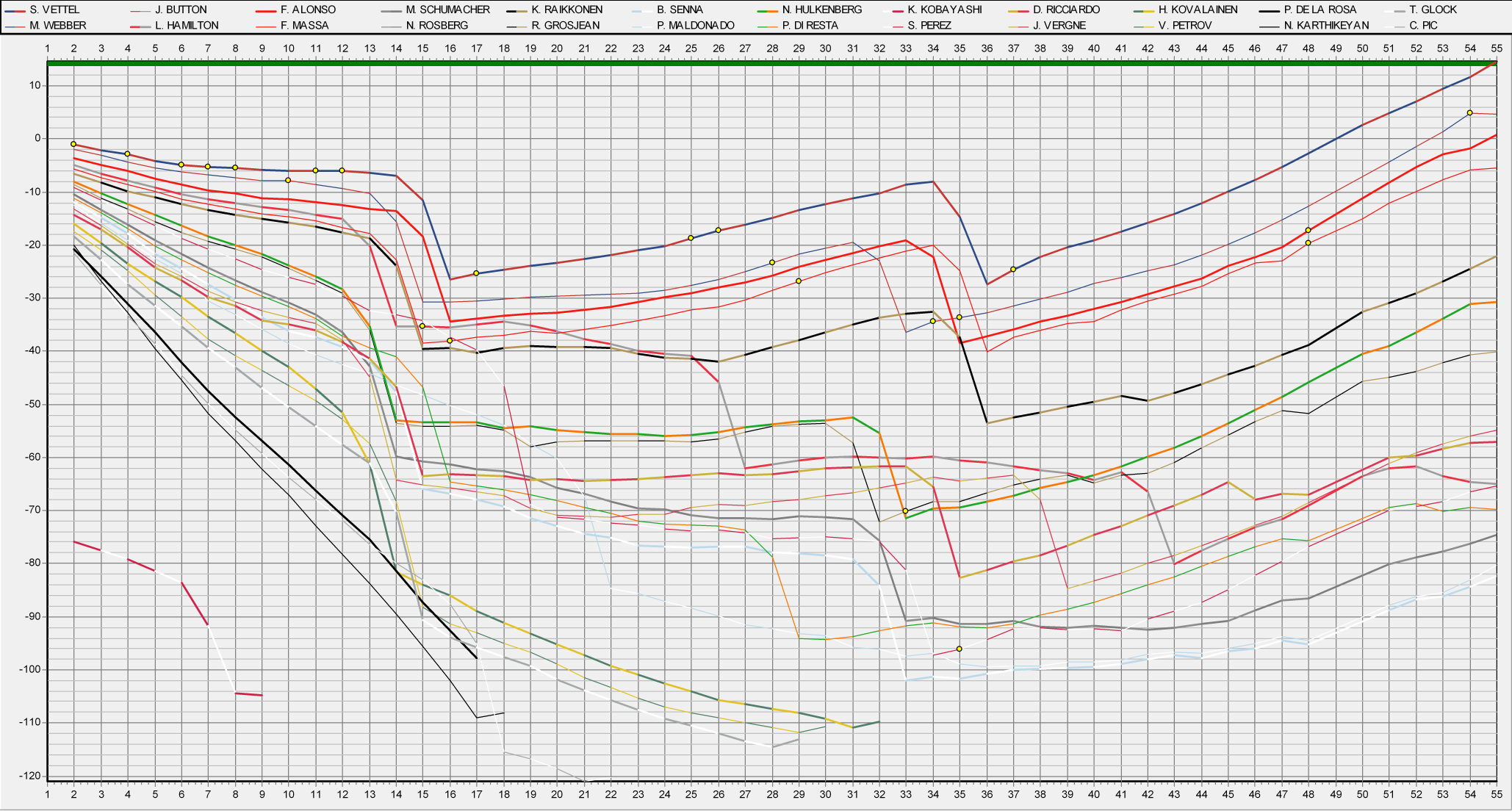Click L. Hamilton legend entry

coord(187,25)
